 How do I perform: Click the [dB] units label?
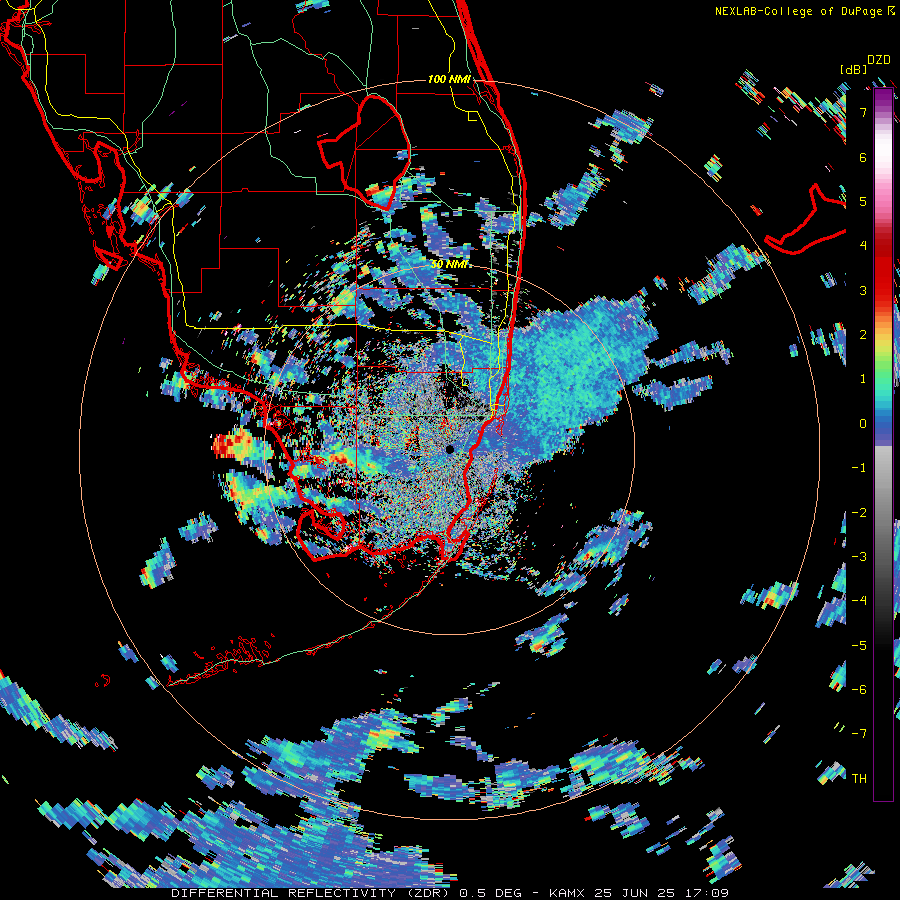[854, 69]
